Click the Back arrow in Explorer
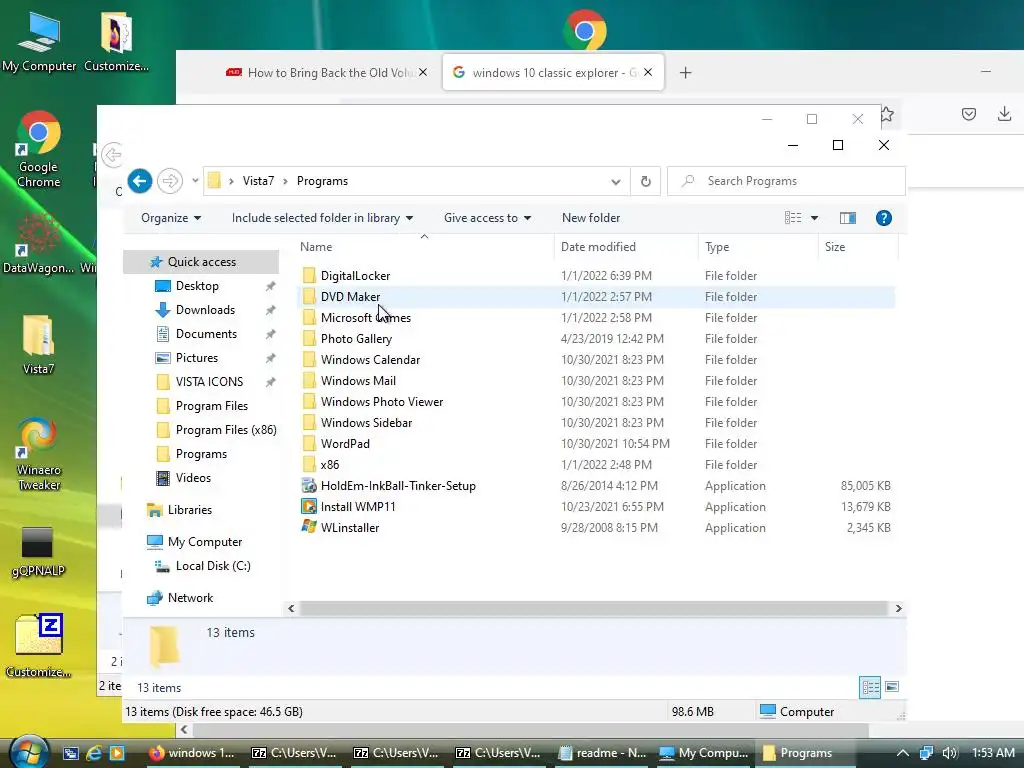 pos(140,181)
